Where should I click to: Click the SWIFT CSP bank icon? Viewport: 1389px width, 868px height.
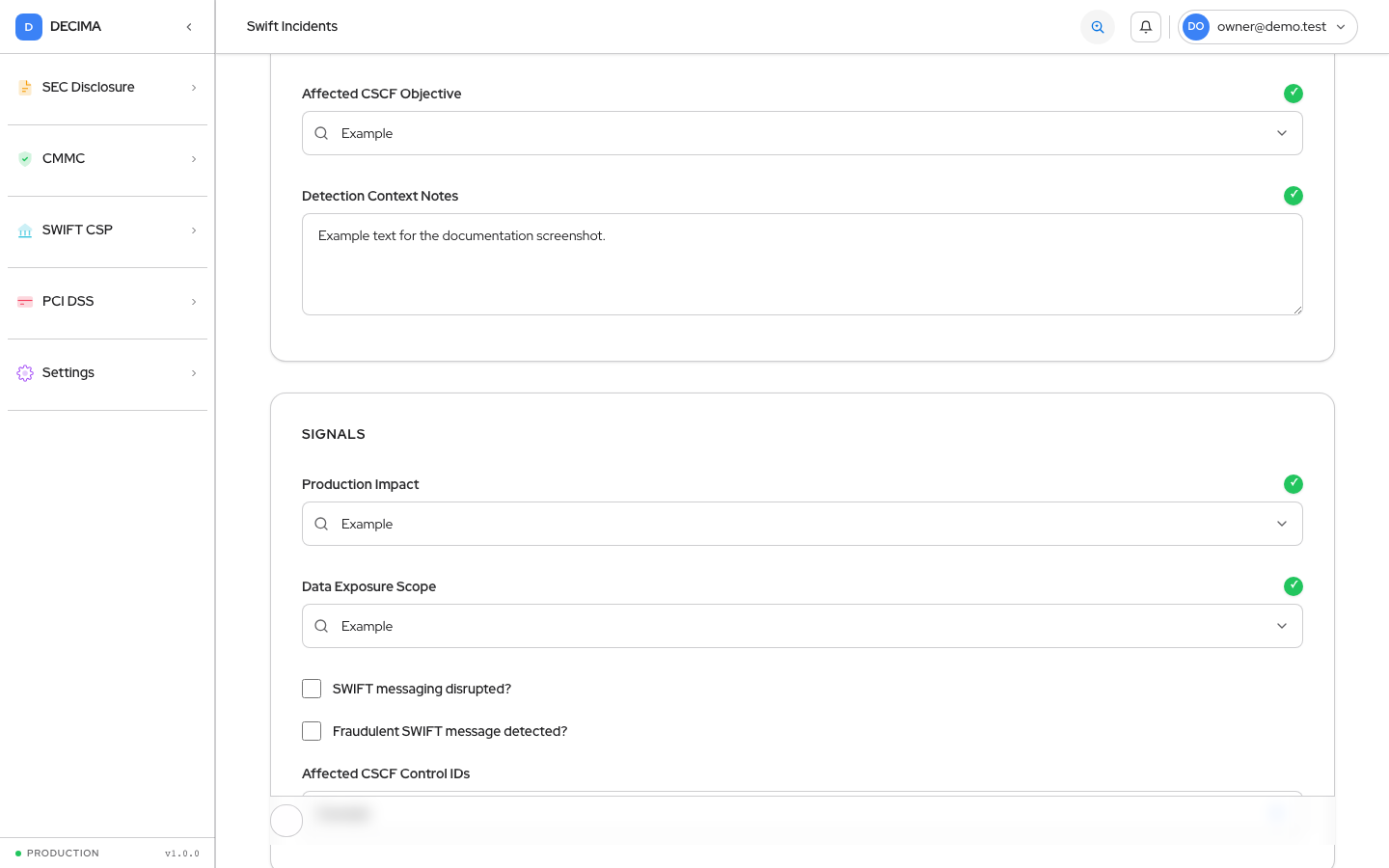pos(25,231)
